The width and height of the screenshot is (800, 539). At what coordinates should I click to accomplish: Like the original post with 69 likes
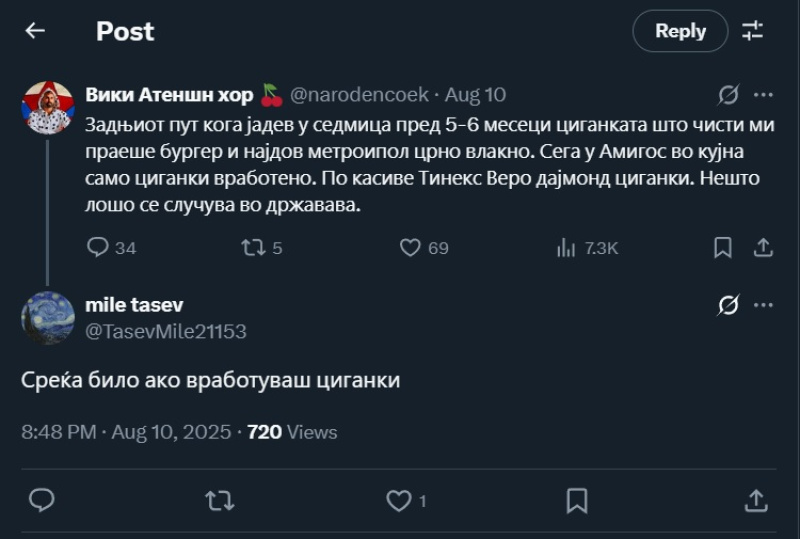click(409, 247)
